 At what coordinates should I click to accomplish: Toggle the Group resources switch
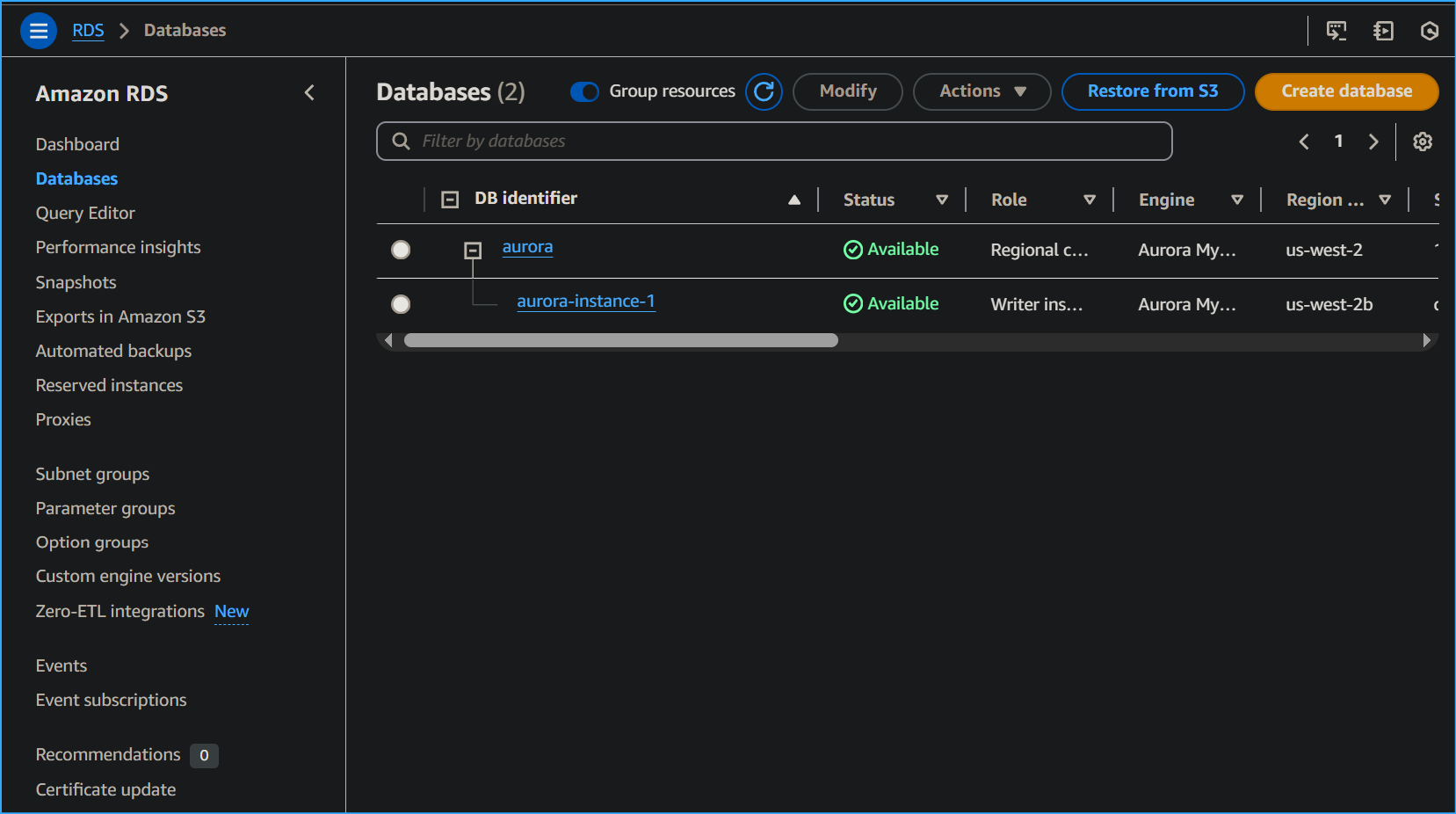coord(584,91)
